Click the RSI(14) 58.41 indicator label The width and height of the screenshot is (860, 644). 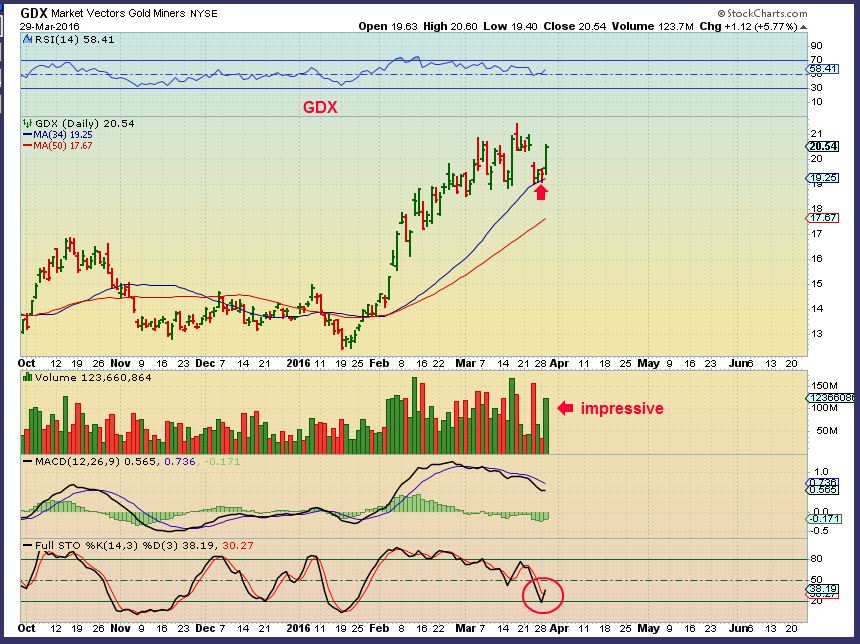click(75, 39)
